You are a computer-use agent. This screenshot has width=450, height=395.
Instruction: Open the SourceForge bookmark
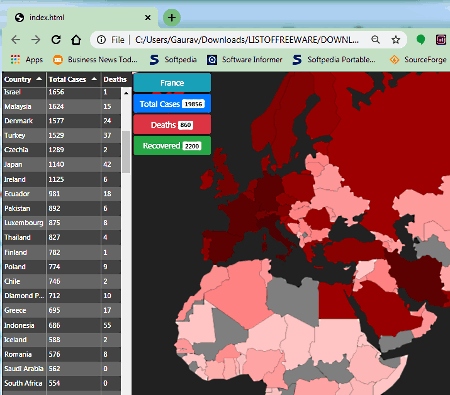click(418, 60)
